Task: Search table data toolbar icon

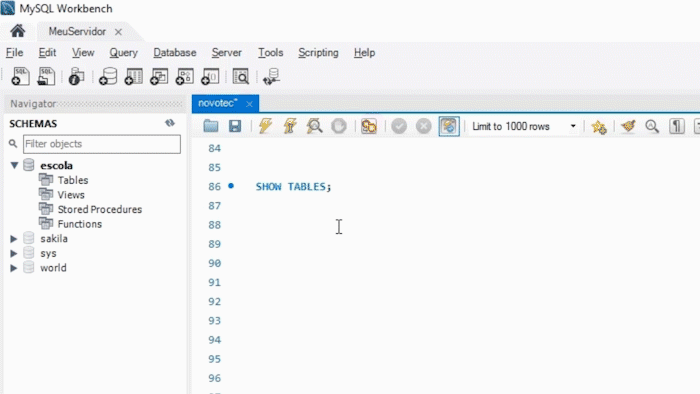Action: tap(241, 76)
